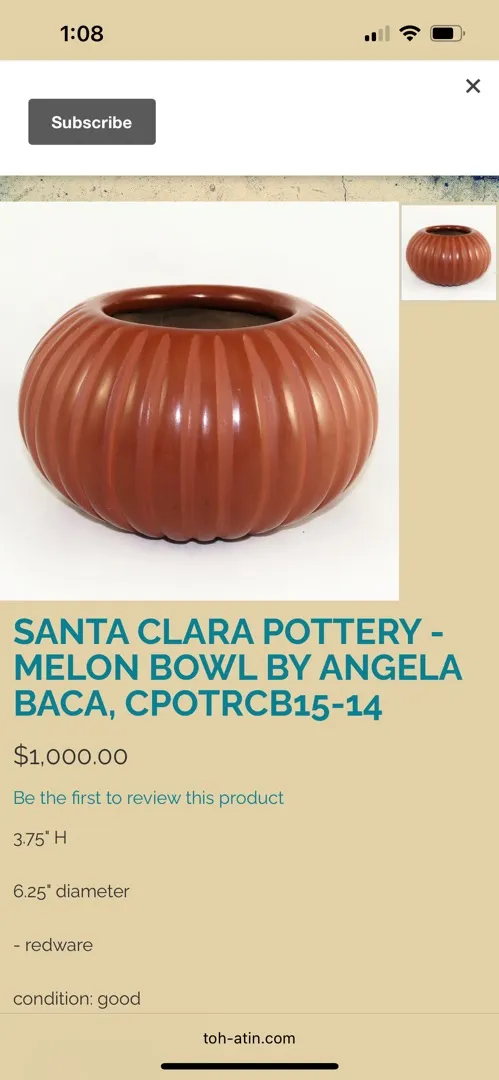Tap the cellular signal bars icon
This screenshot has height=1080, width=499.
click(x=376, y=33)
